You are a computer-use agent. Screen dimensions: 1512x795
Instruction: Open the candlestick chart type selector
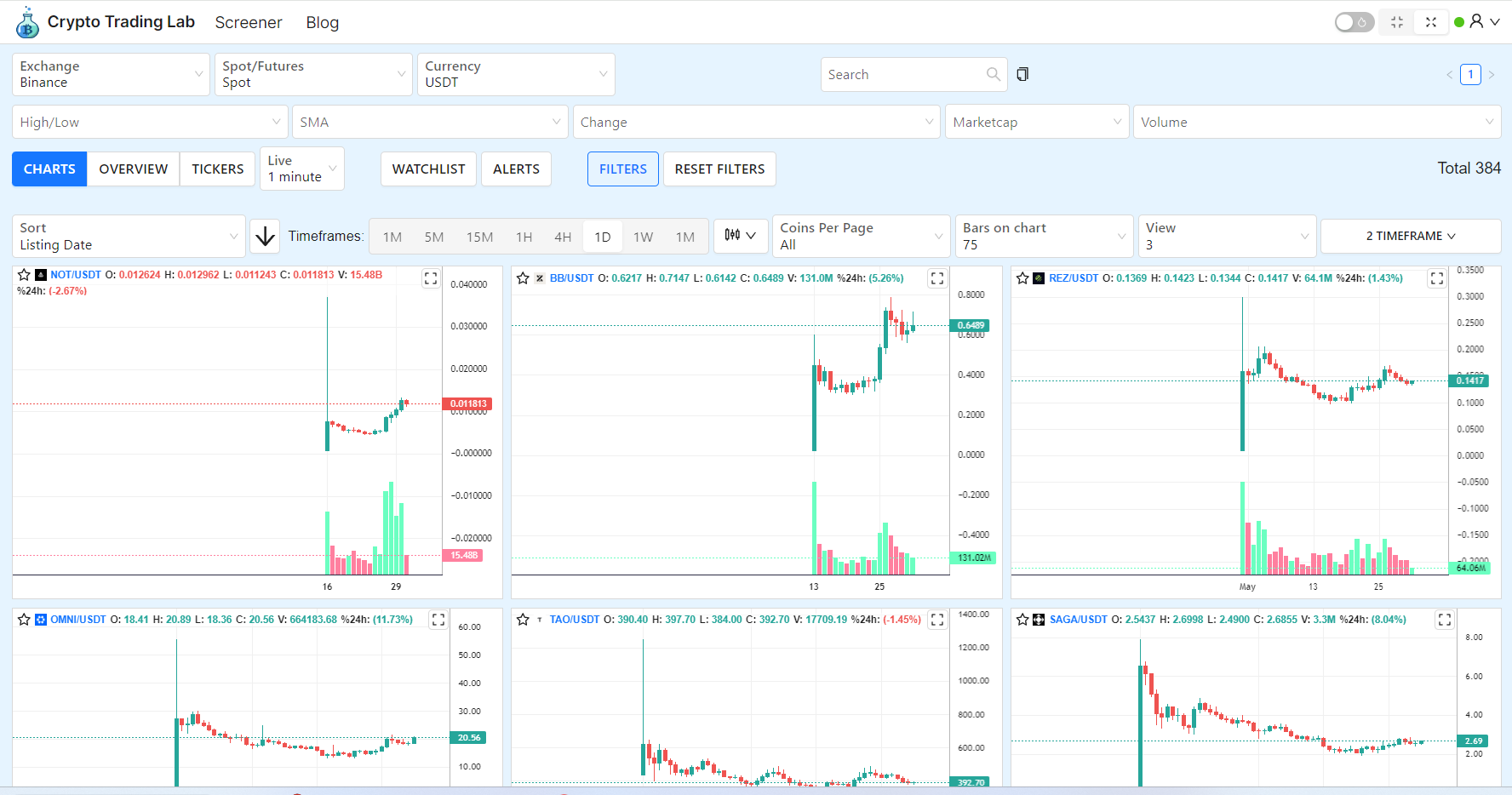(x=740, y=236)
